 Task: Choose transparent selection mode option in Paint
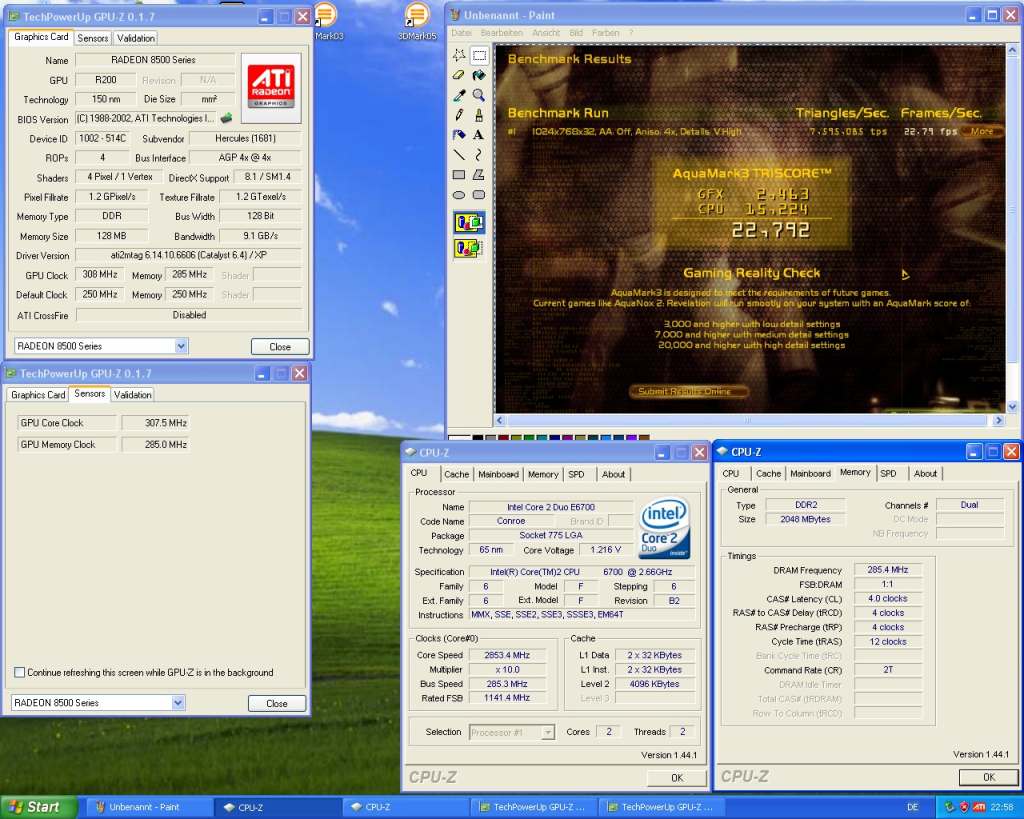[x=469, y=248]
